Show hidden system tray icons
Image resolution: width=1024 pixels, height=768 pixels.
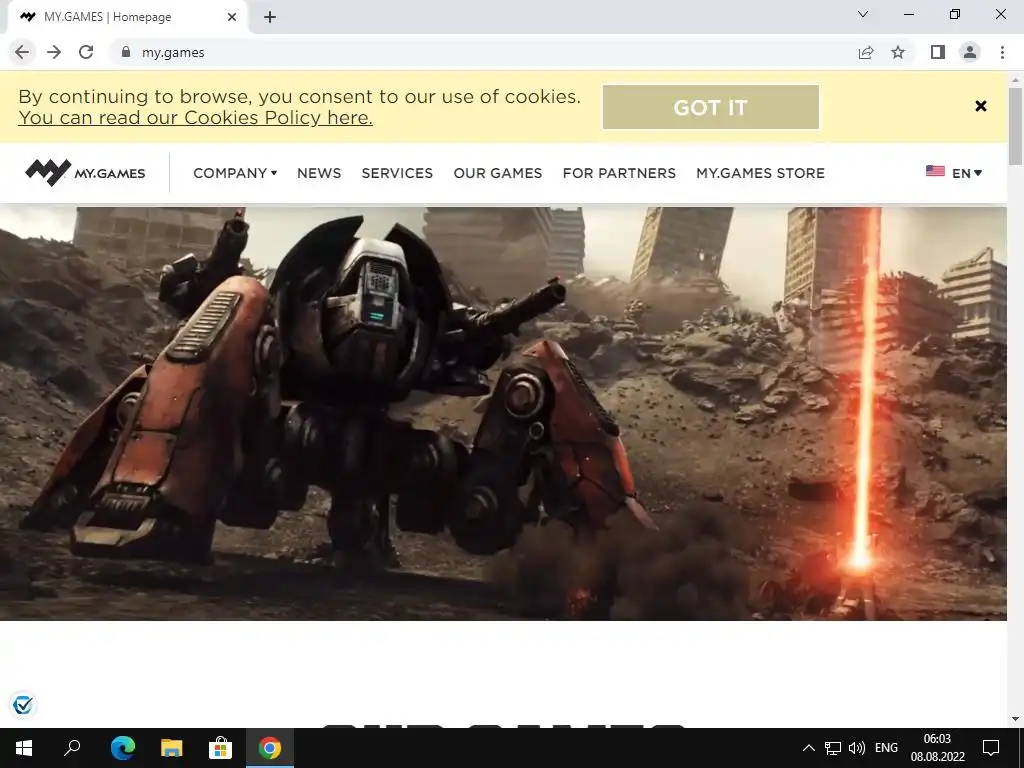(x=808, y=748)
